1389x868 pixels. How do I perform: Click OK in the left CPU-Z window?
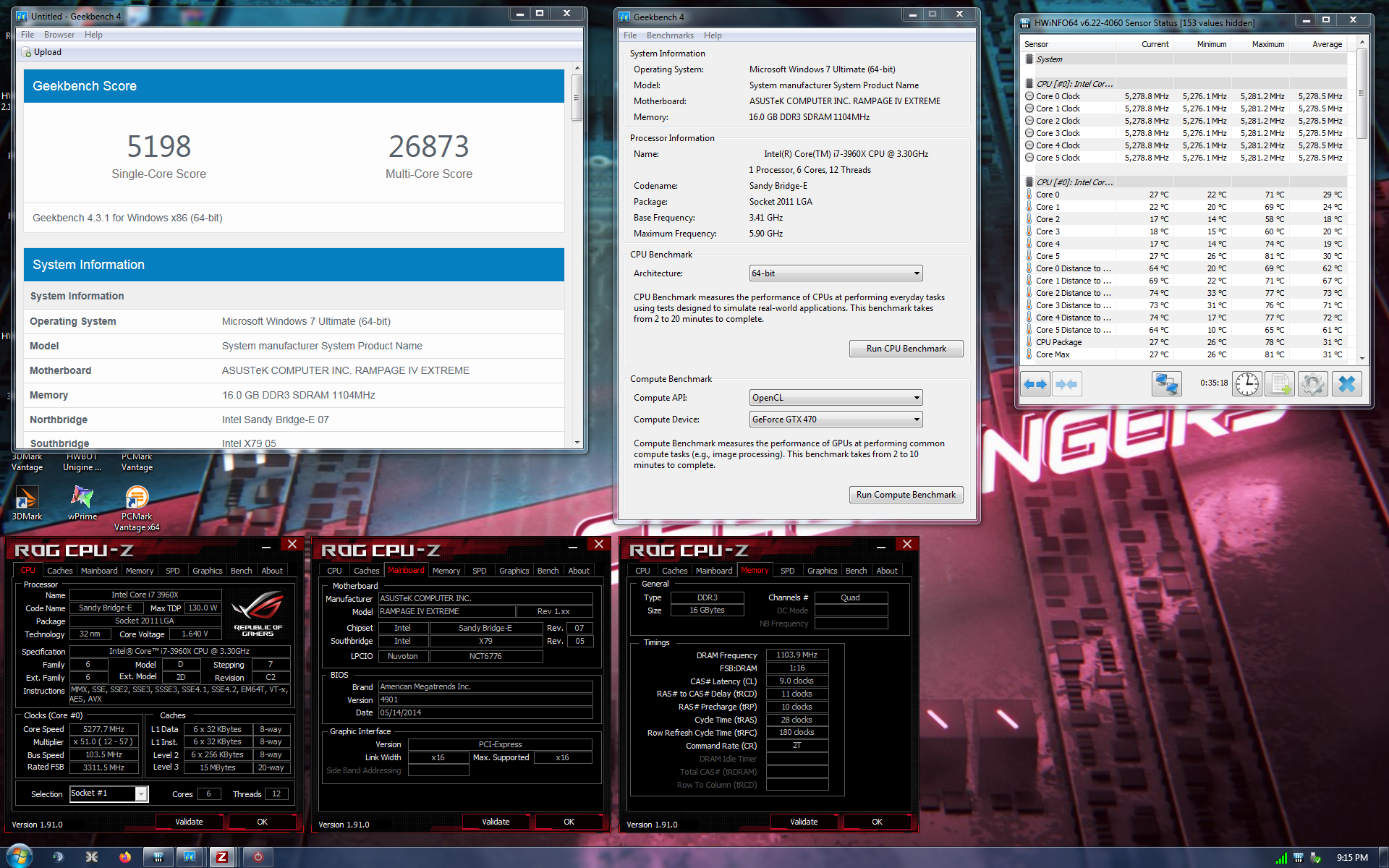pyautogui.click(x=262, y=822)
